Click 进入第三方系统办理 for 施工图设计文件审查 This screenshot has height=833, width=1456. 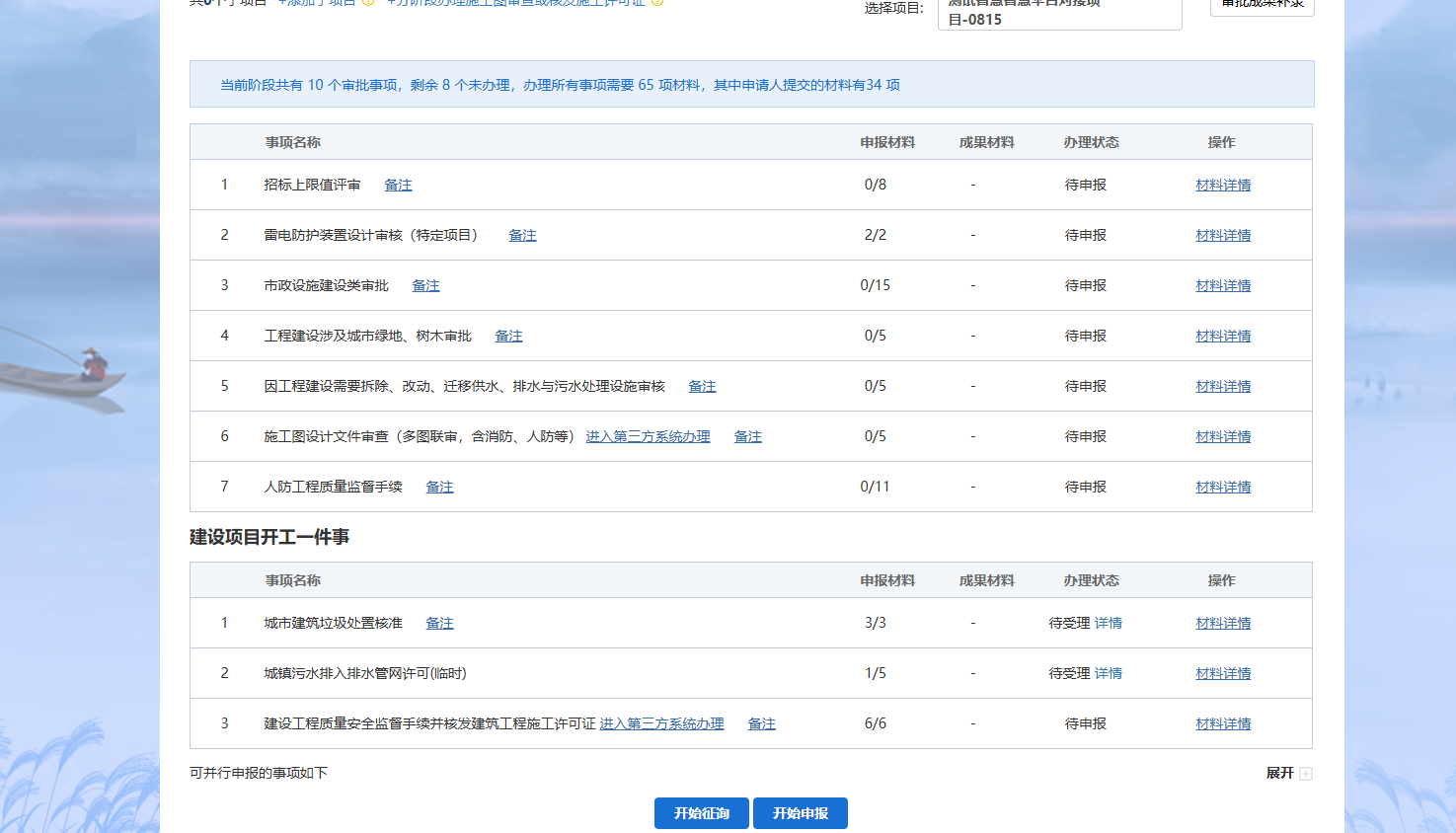tap(648, 437)
